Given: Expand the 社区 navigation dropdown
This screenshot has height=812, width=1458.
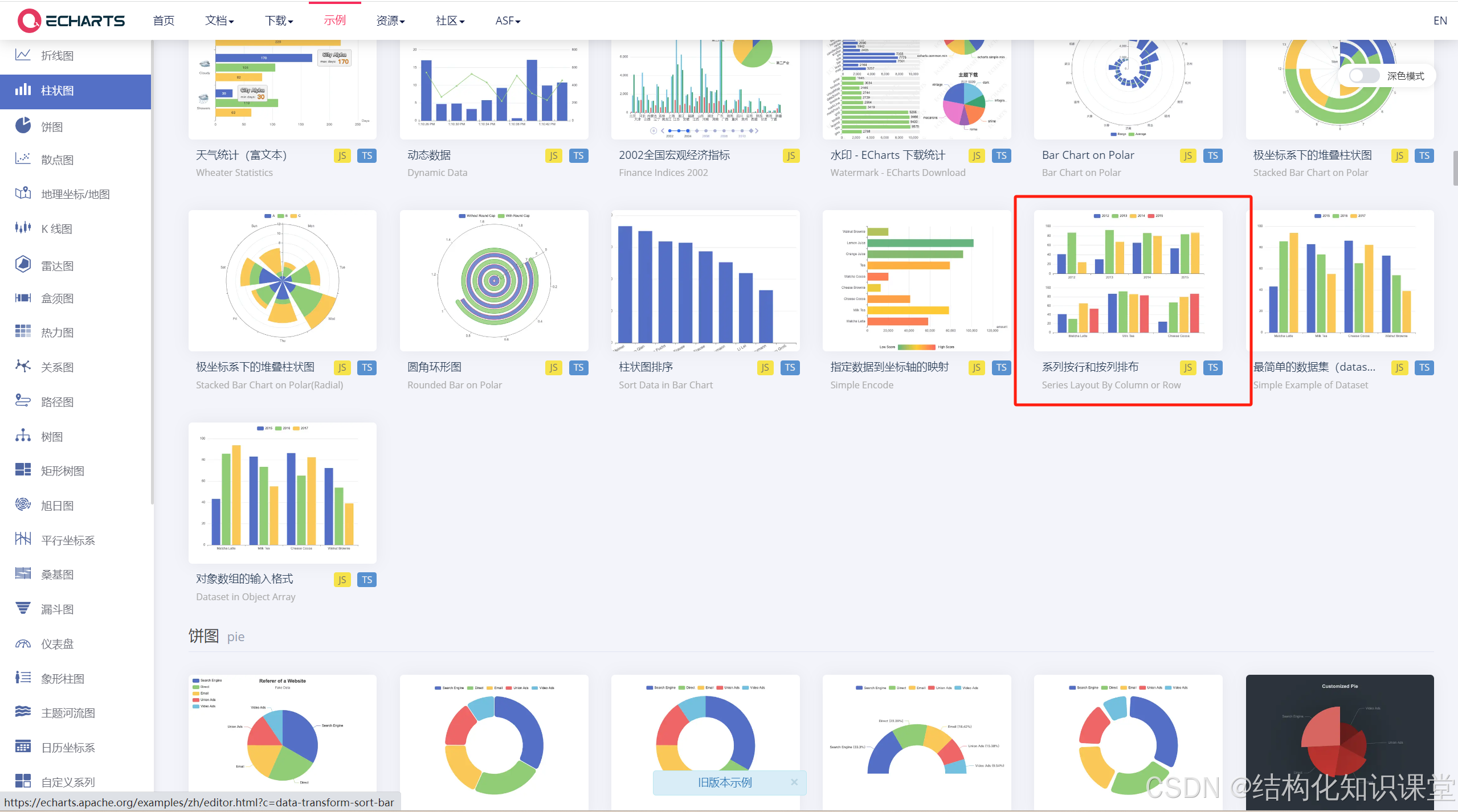Looking at the screenshot, I should pyautogui.click(x=450, y=21).
